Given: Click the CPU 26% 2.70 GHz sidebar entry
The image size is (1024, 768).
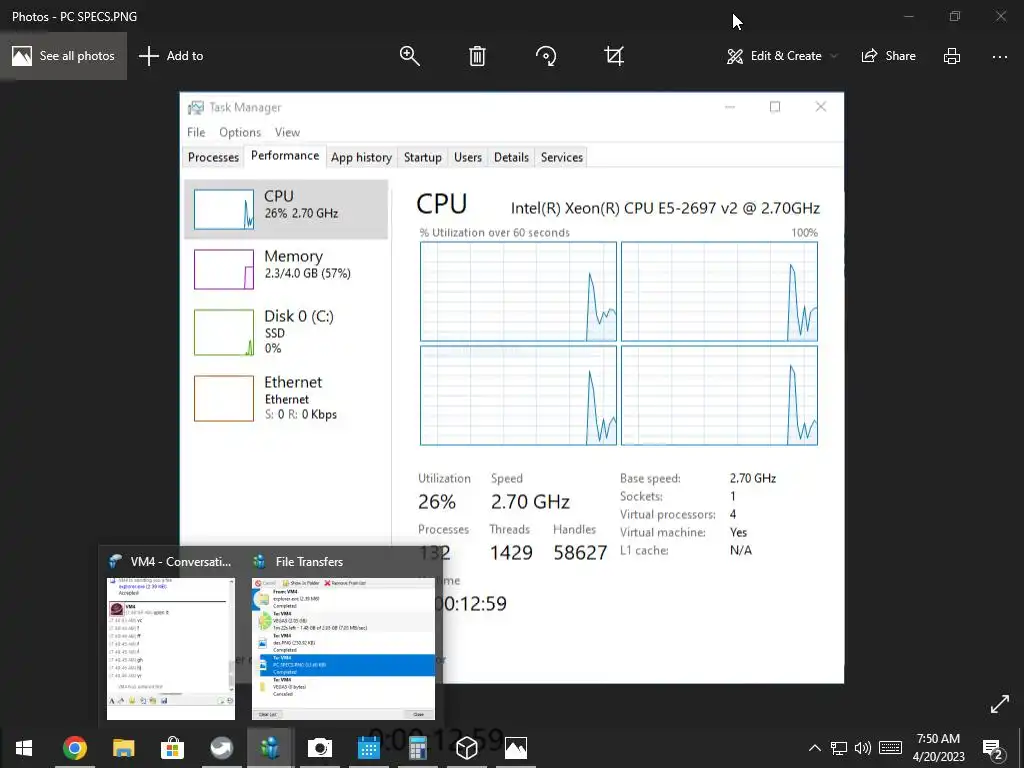Looking at the screenshot, I should pyautogui.click(x=286, y=209).
